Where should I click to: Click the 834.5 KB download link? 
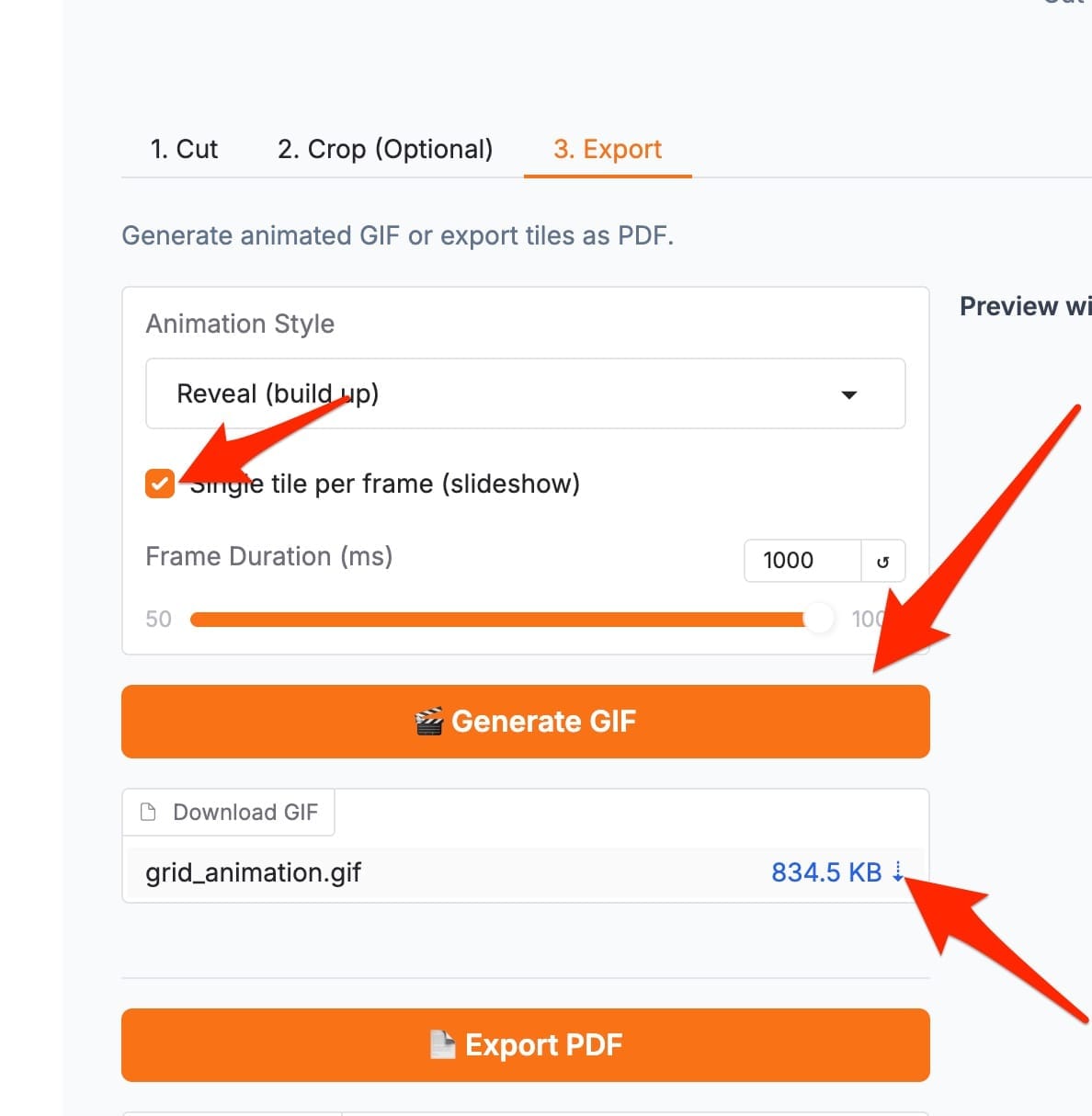(825, 872)
